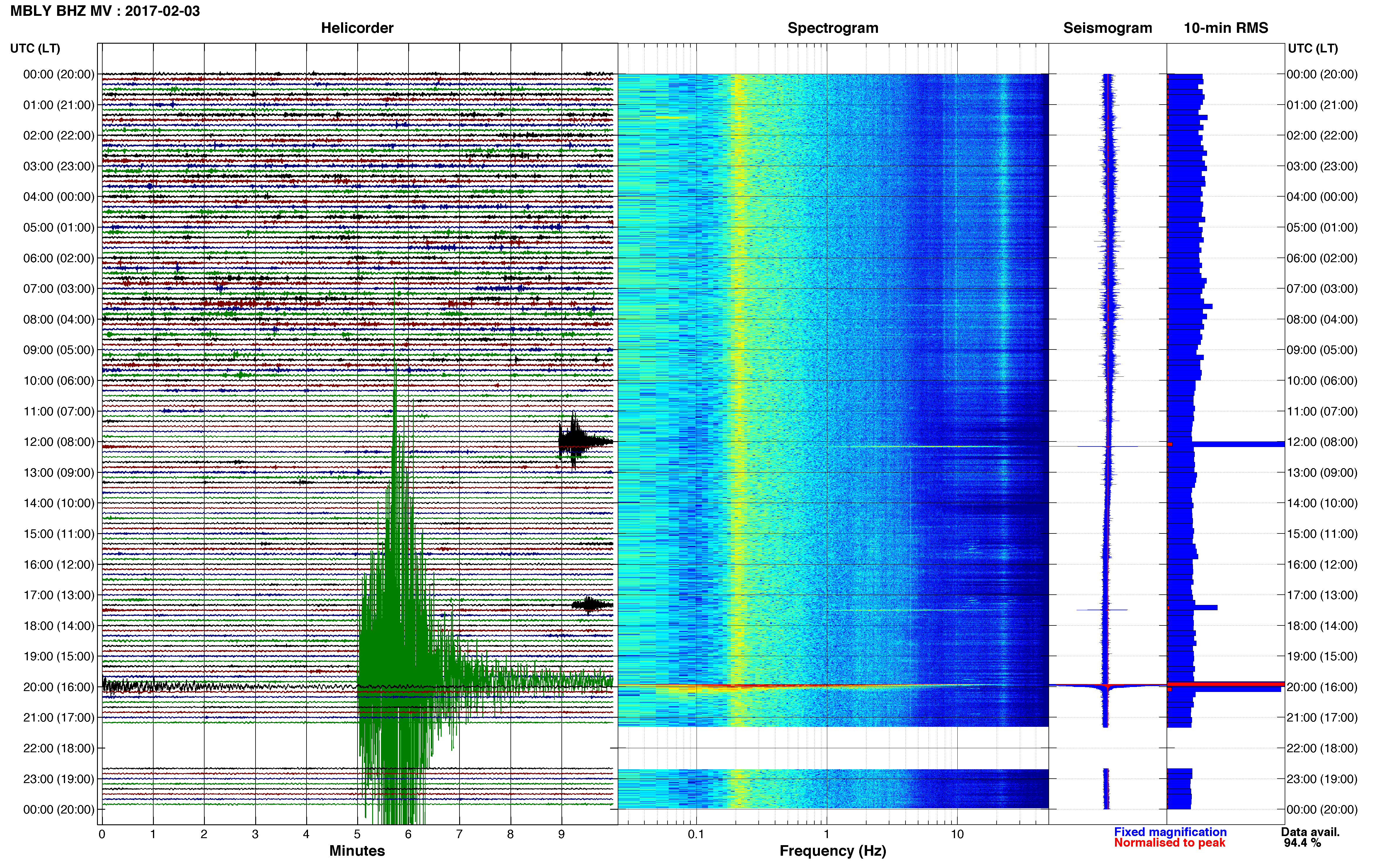Click the left time label '23:00 (19:00)'
1389x868 pixels.
(x=59, y=779)
